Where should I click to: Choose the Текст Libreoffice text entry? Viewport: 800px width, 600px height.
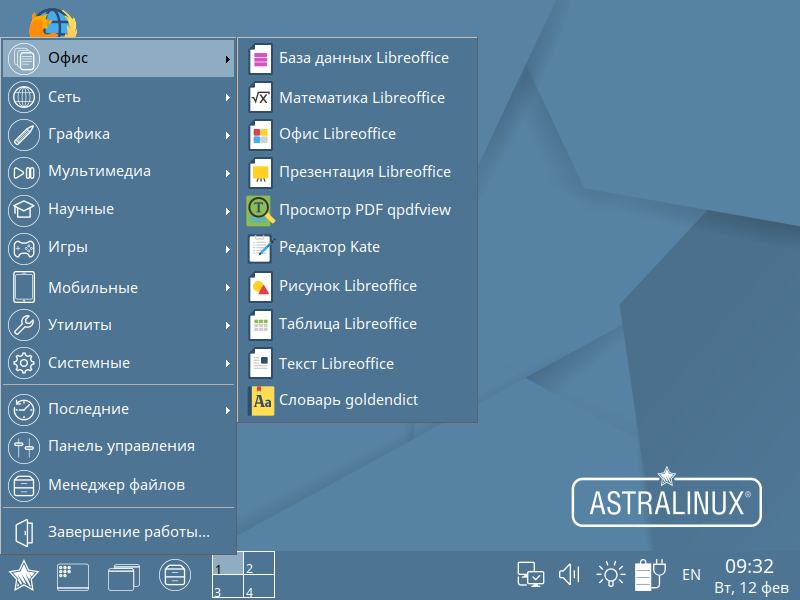tap(336, 364)
